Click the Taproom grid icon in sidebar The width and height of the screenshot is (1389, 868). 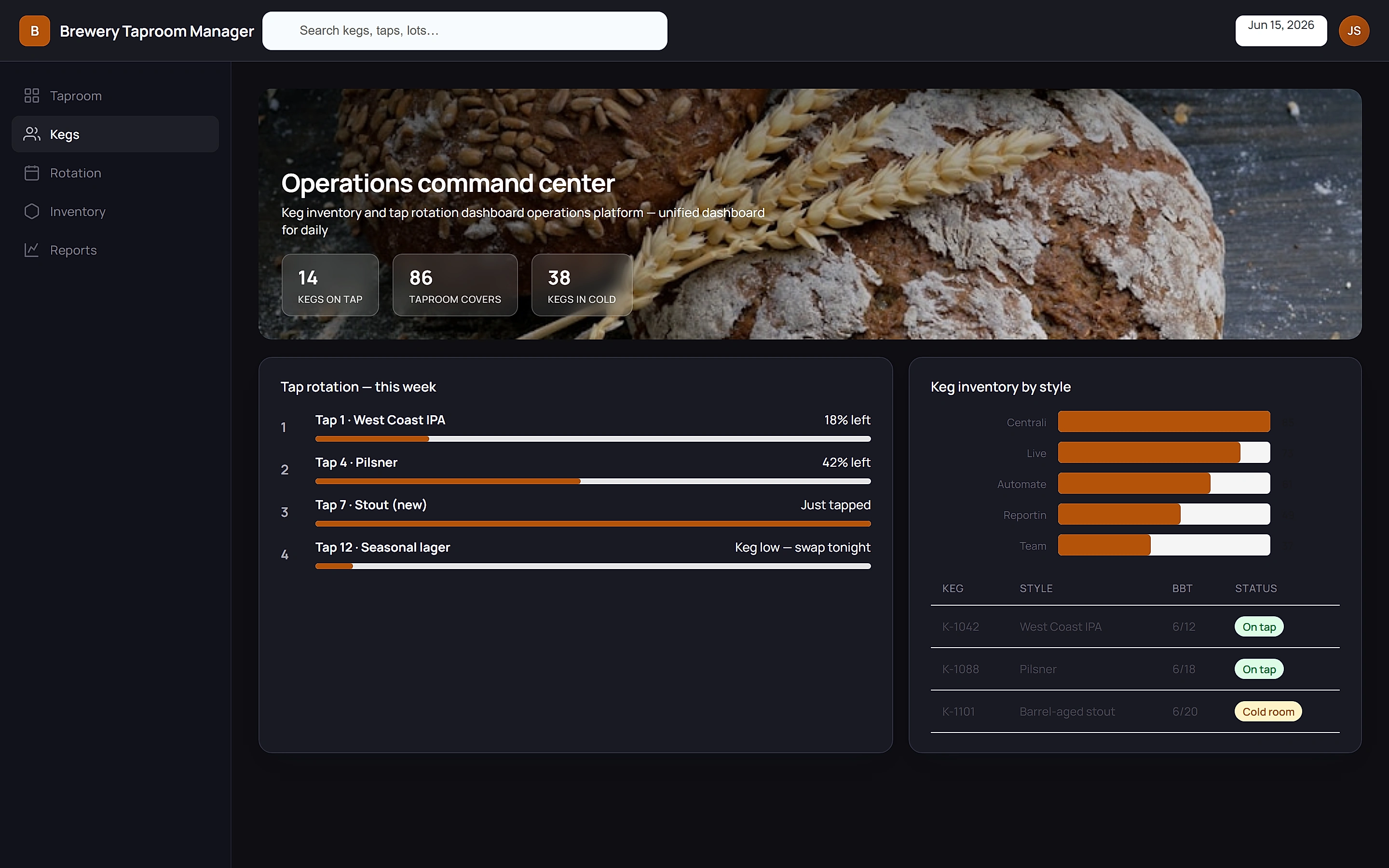point(31,95)
